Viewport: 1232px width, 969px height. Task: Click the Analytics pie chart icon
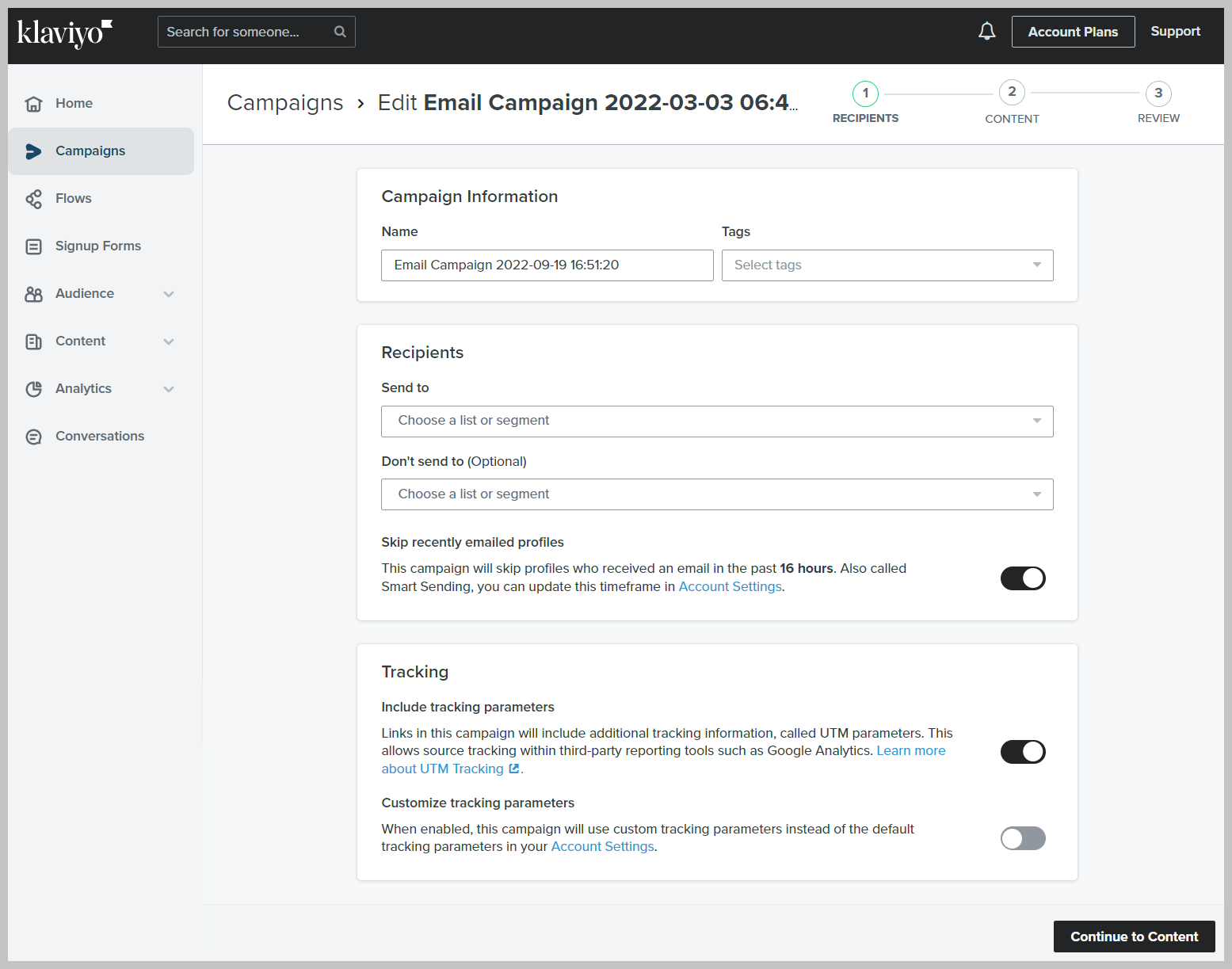[33, 389]
